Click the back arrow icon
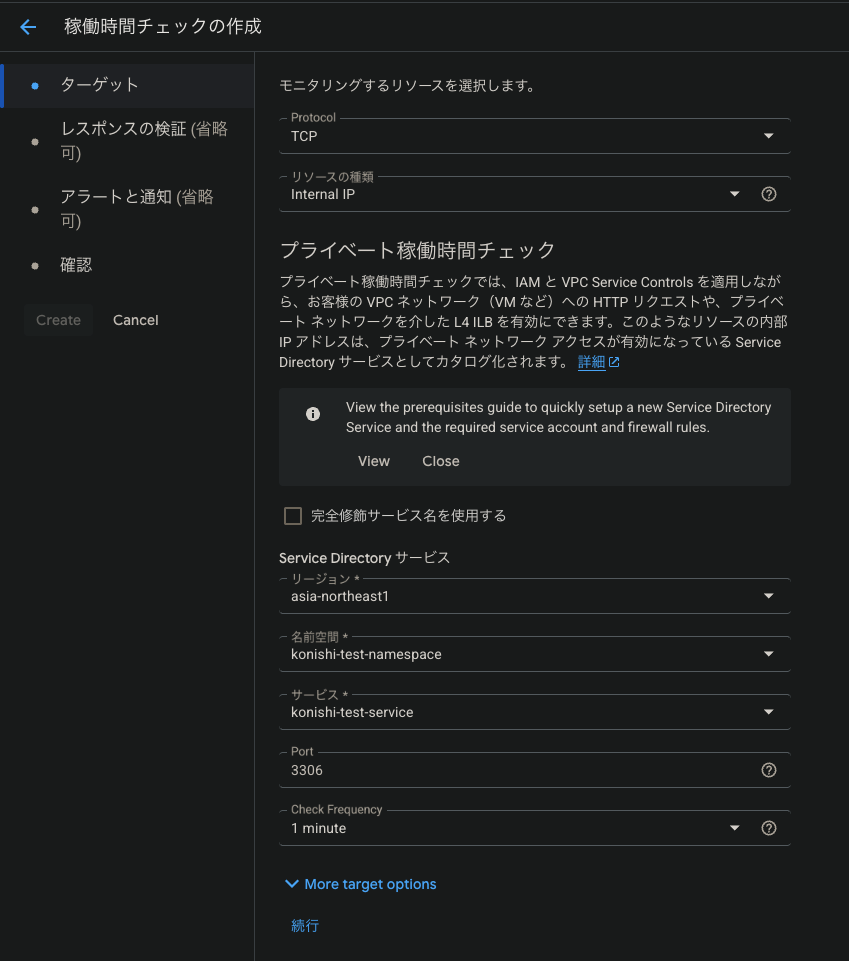849x961 pixels. coord(28,27)
